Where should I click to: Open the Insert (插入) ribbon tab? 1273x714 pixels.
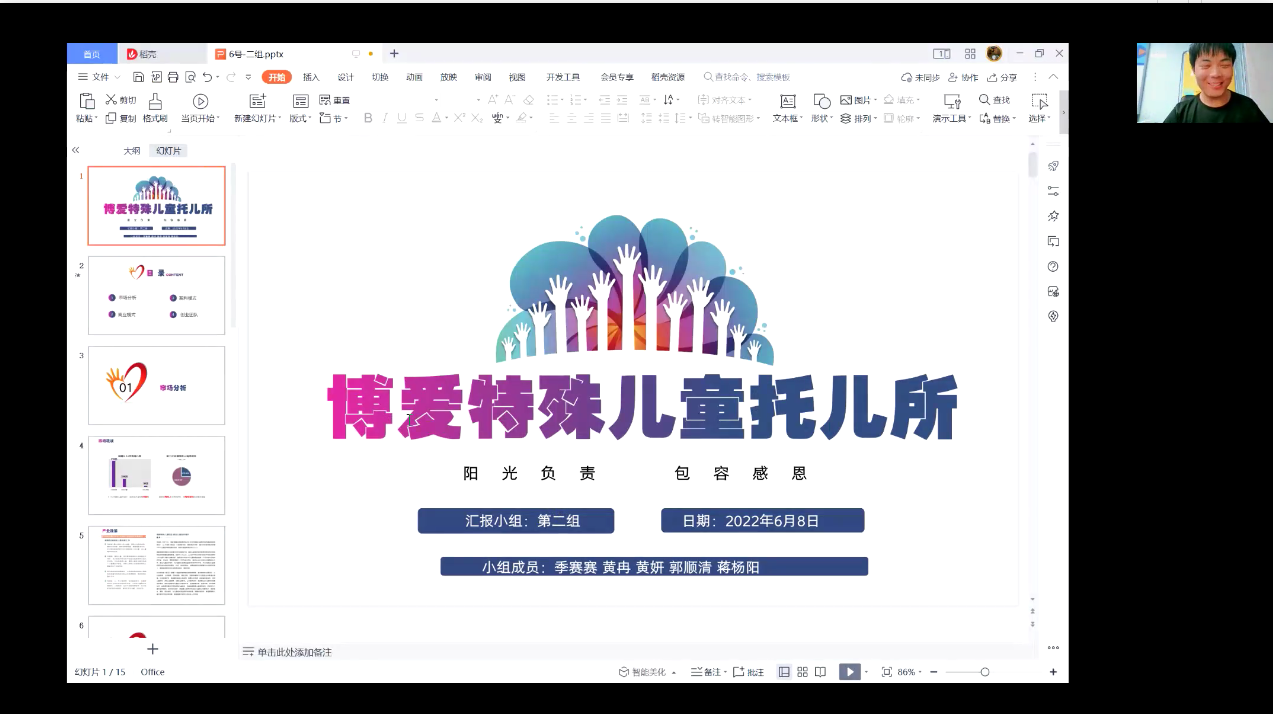click(311, 77)
